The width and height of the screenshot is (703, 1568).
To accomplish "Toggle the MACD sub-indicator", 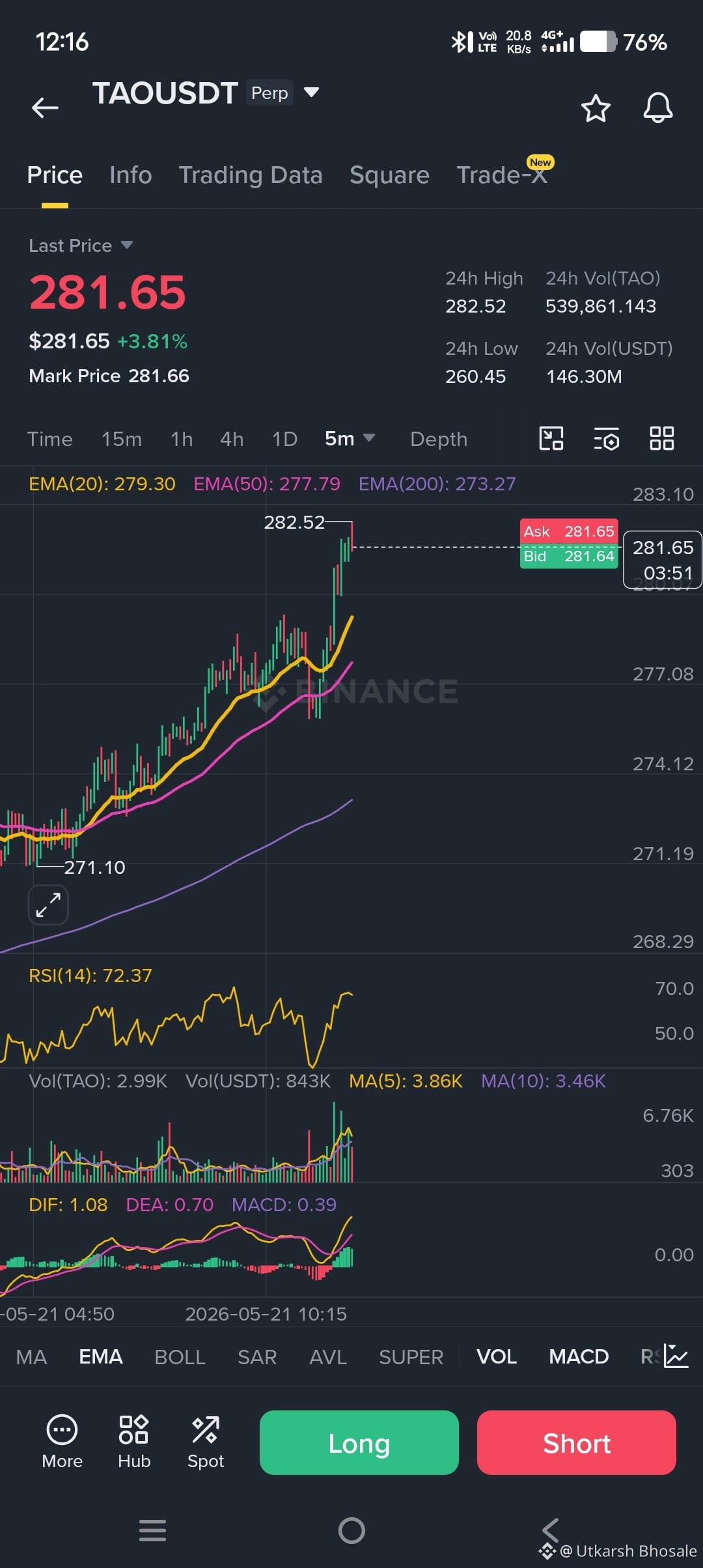I will [579, 1357].
